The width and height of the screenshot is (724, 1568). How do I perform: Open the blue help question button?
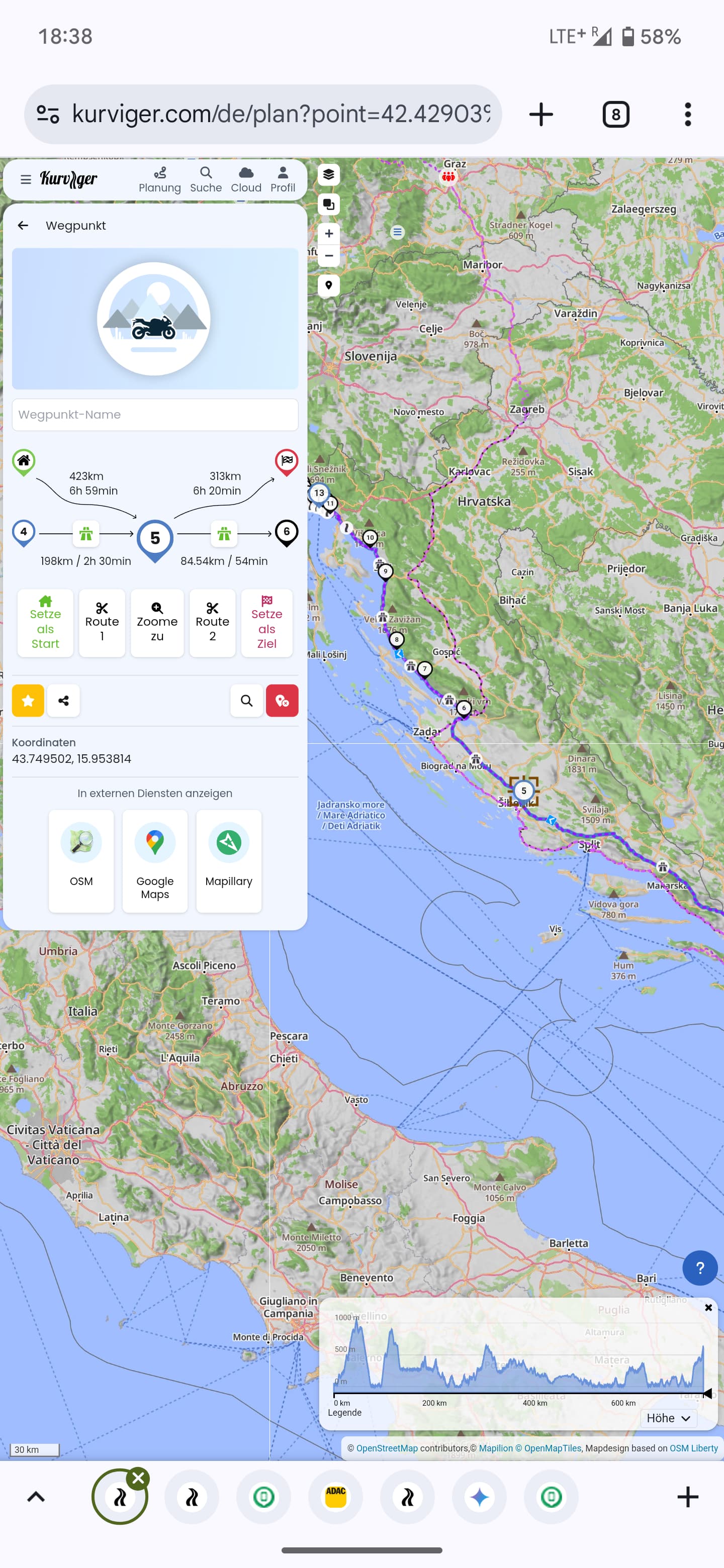click(x=700, y=1267)
